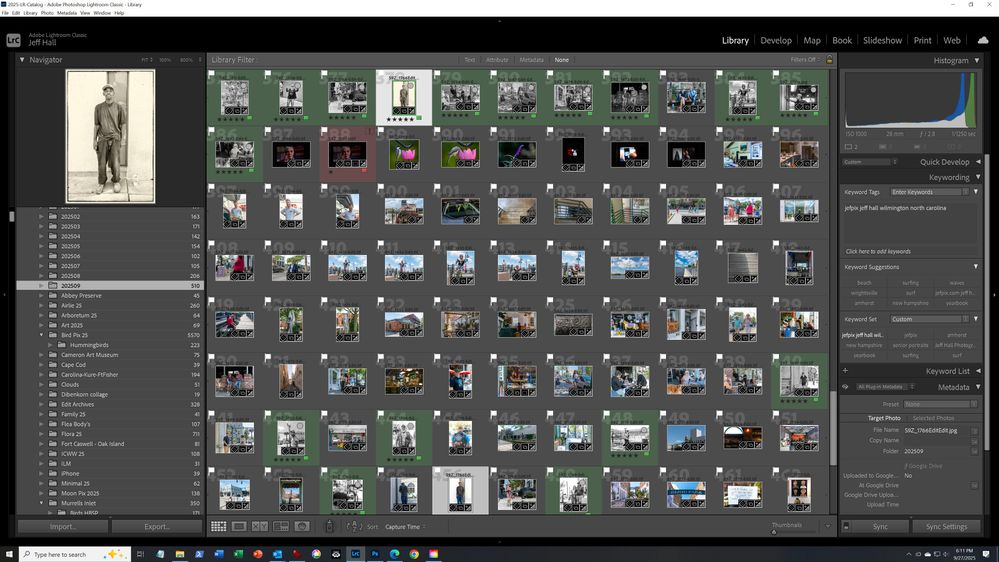Open the Map module
Image resolution: width=999 pixels, height=562 pixels.
tap(812, 40)
